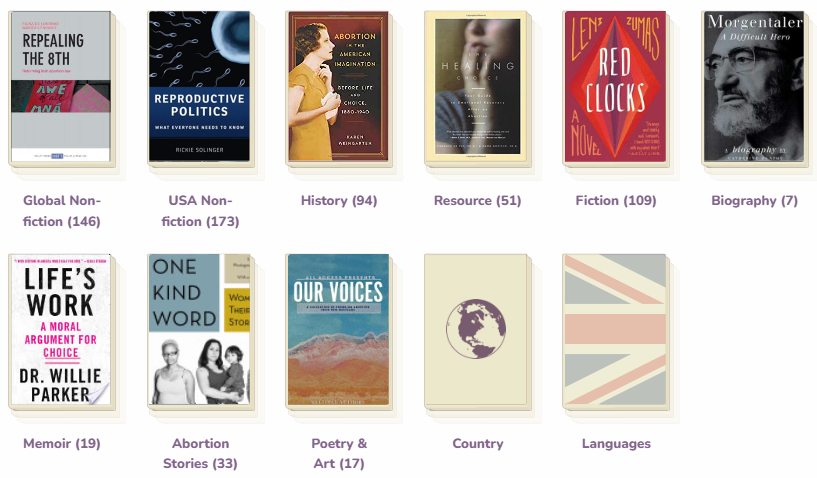
Task: Open Abortion in the American Imagination cover
Action: tap(337, 87)
